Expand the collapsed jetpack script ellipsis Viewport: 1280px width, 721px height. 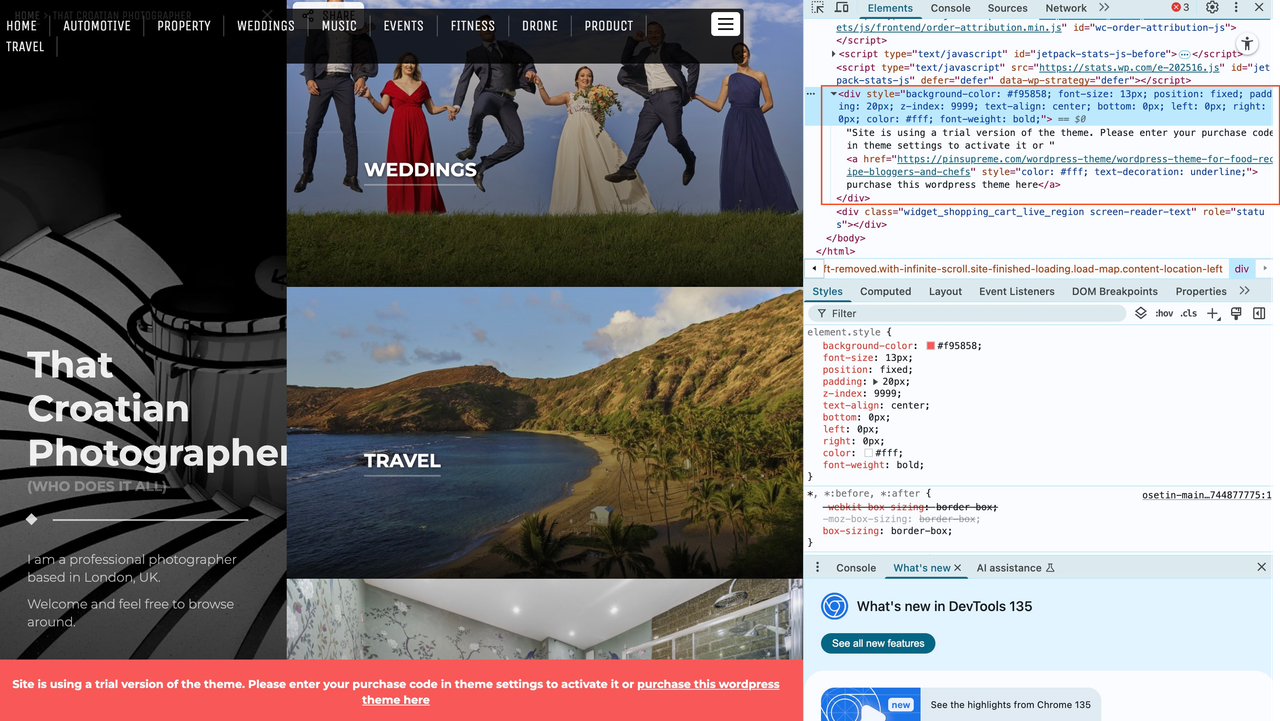click(x=1185, y=54)
